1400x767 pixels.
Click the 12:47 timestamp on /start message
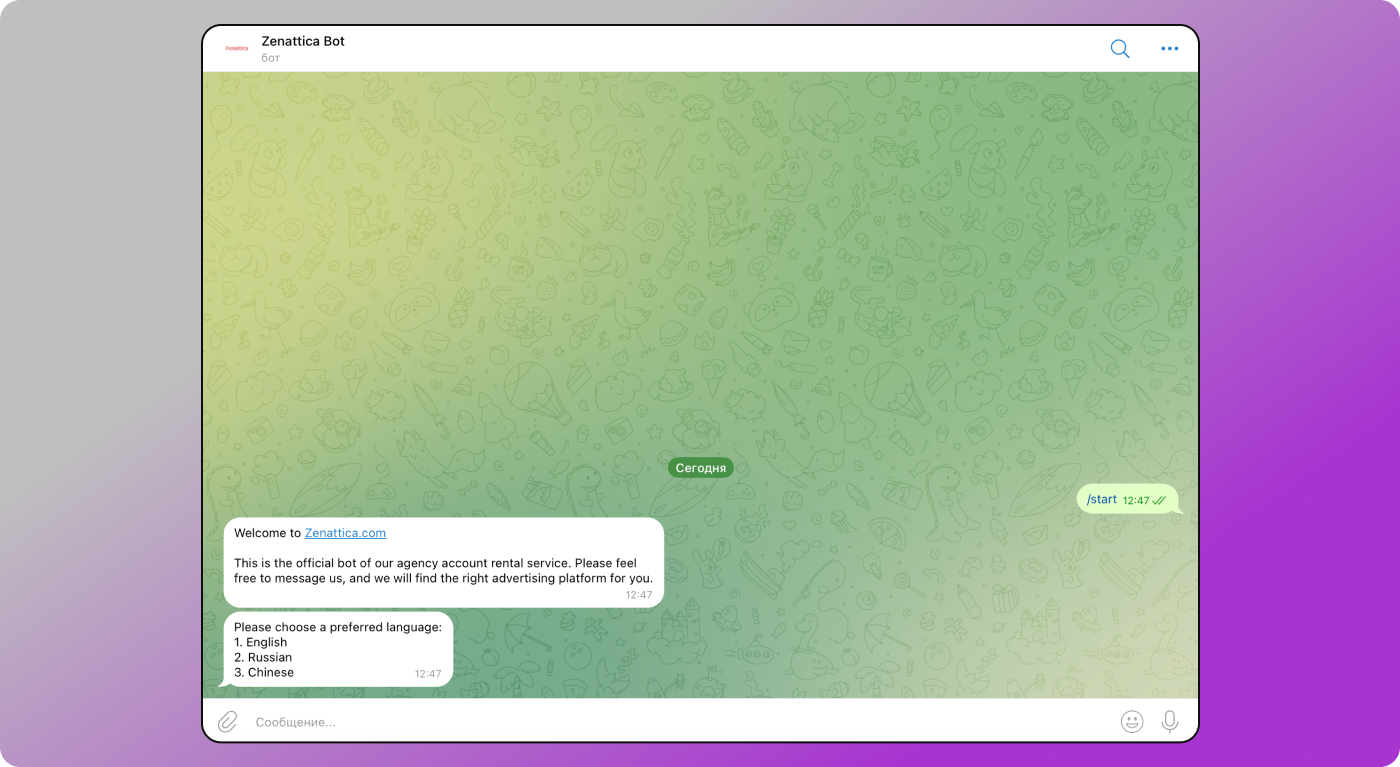1135,500
